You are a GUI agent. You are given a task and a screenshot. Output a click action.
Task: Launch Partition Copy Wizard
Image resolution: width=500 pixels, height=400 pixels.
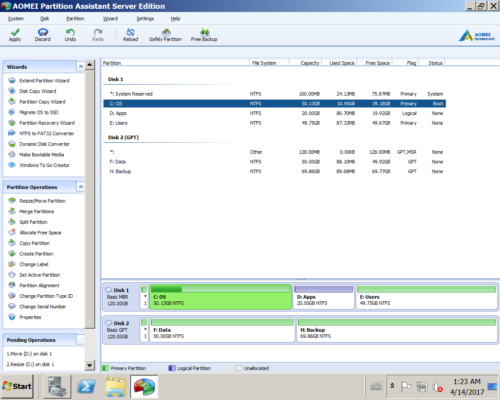point(37,102)
